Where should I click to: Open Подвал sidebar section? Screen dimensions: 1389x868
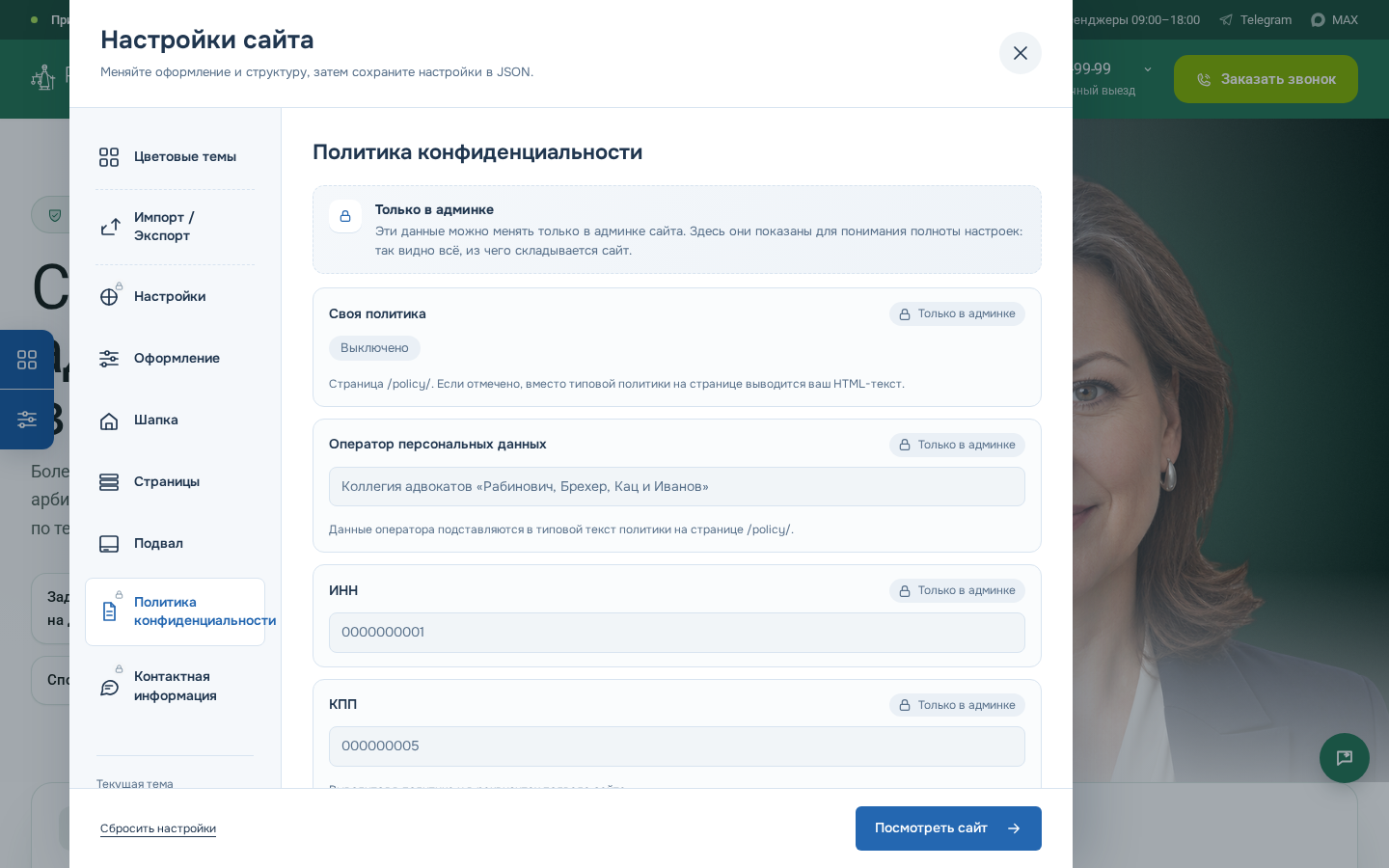175,544
